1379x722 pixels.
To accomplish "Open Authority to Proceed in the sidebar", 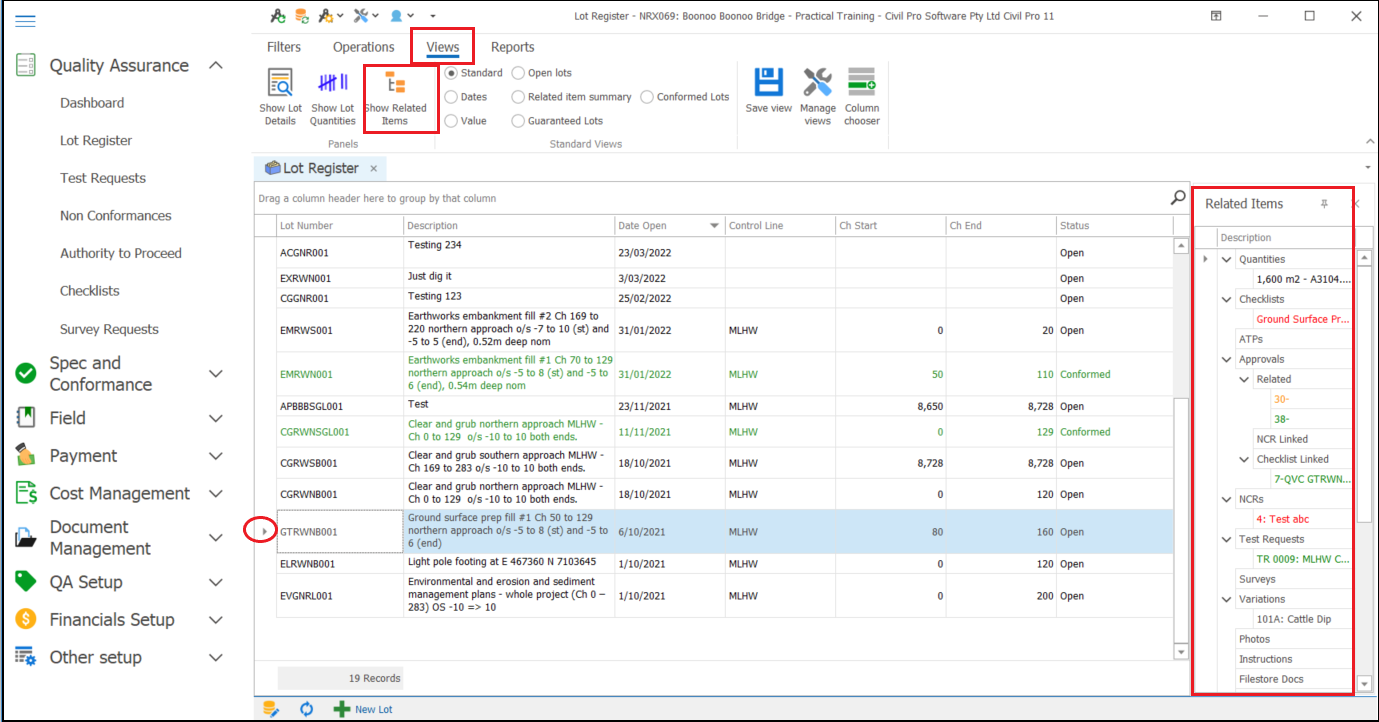I will (121, 254).
